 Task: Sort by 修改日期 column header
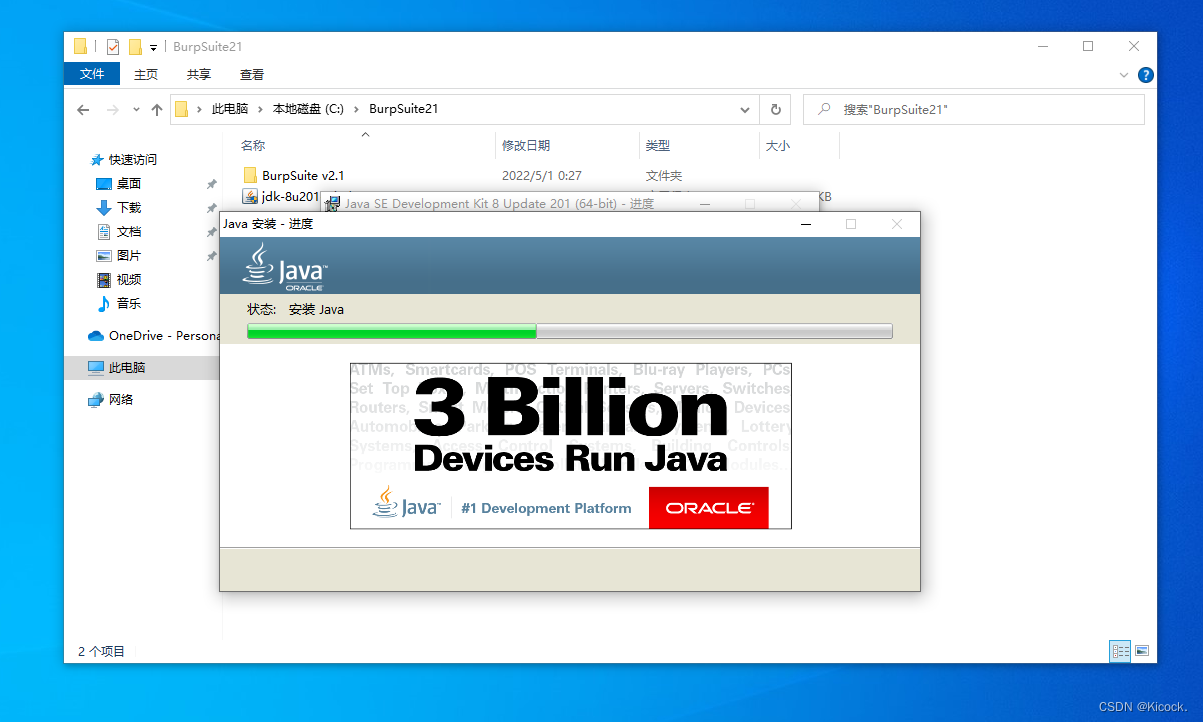pyautogui.click(x=526, y=146)
